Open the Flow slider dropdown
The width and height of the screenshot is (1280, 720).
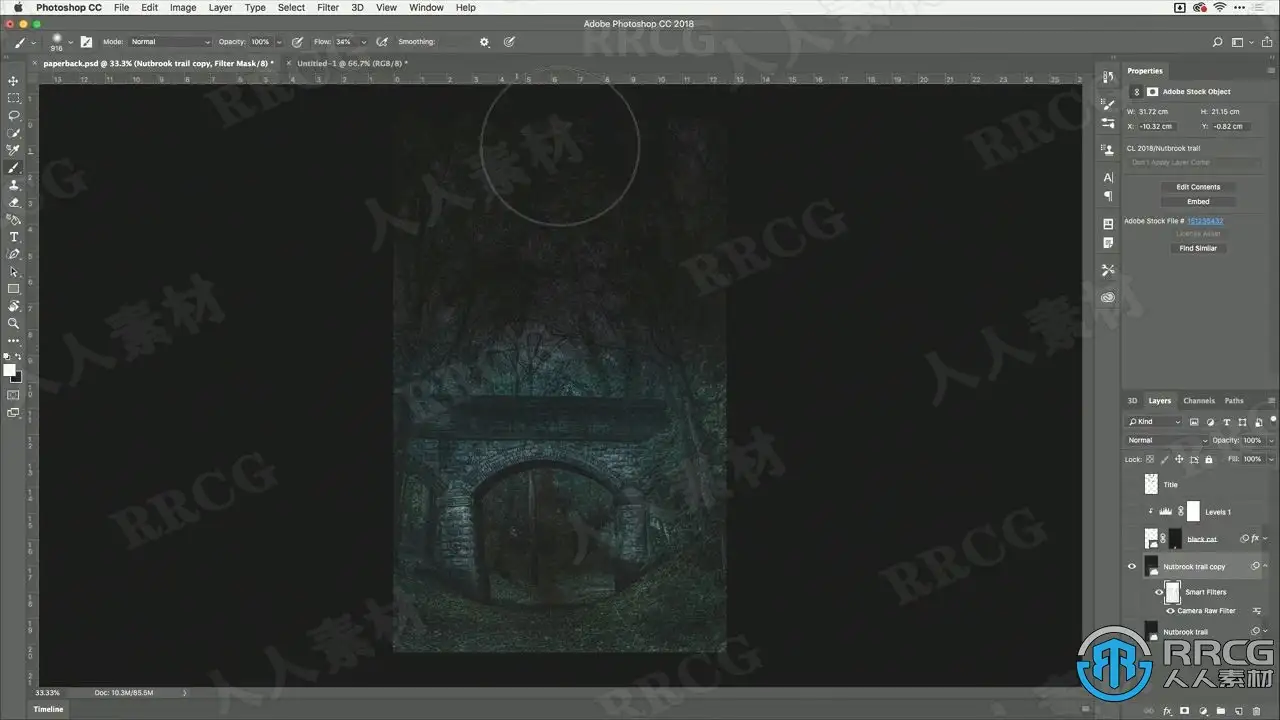click(362, 42)
